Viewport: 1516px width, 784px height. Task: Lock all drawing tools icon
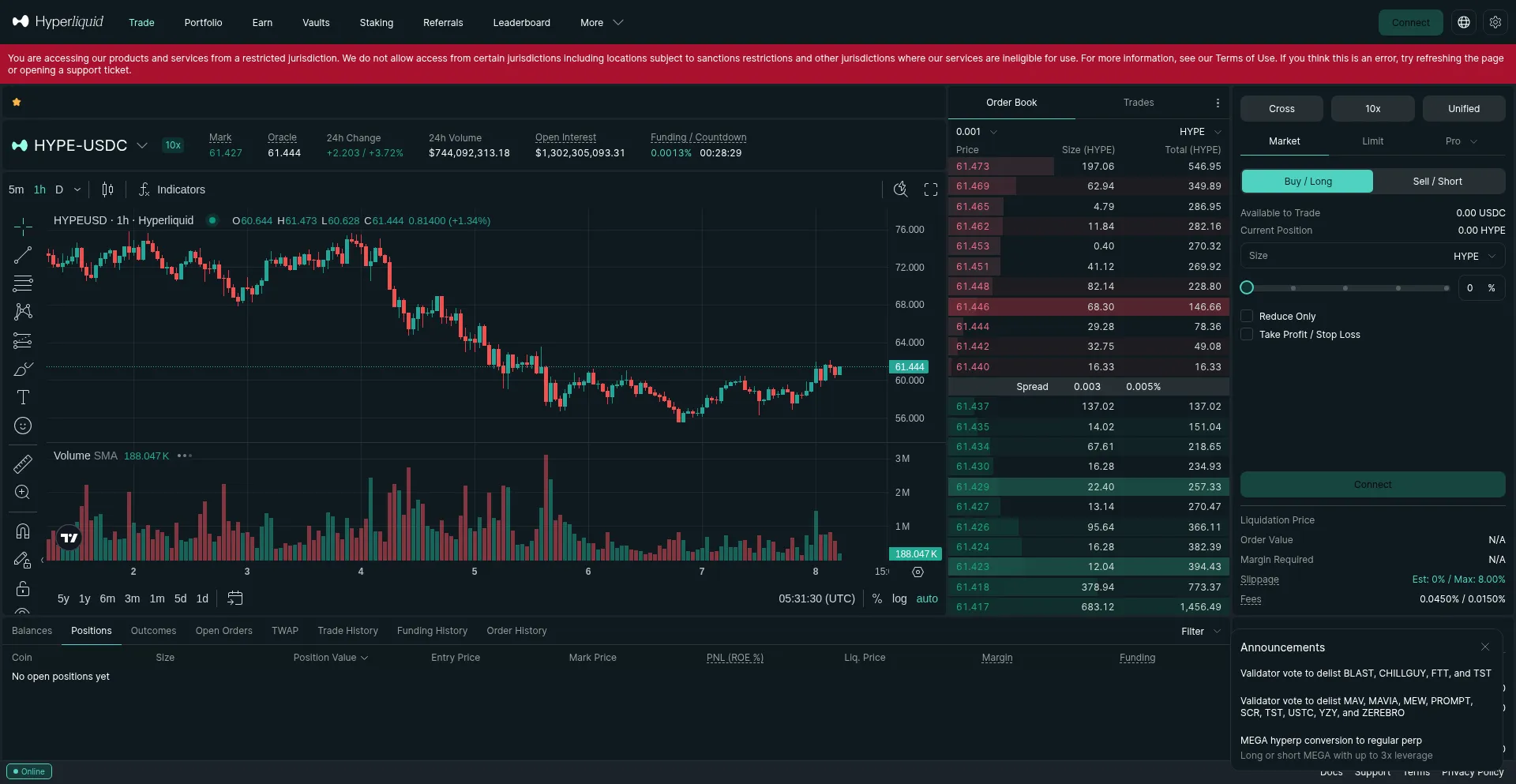click(x=23, y=588)
